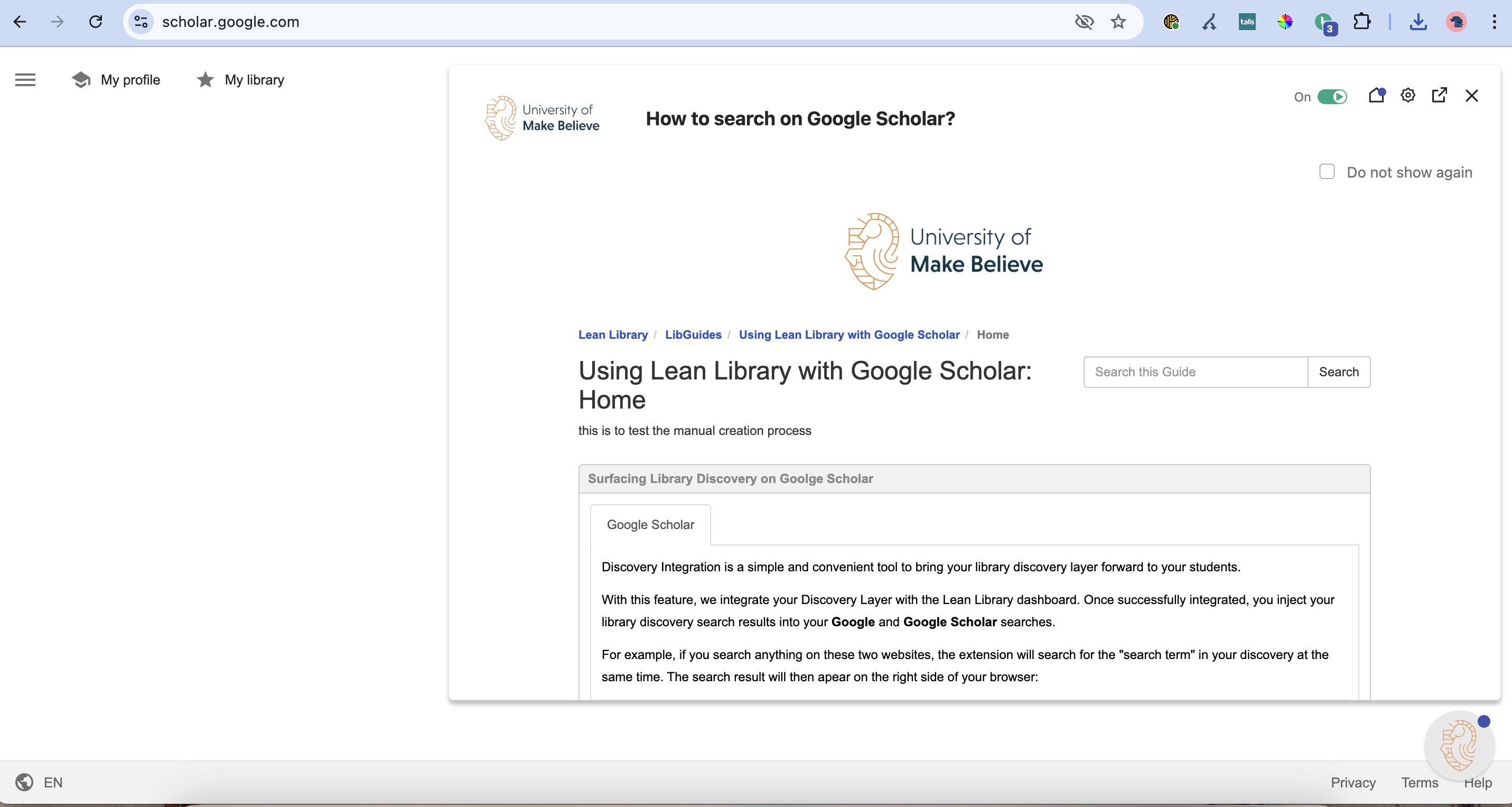Click the guide Search button
Viewport: 1512px width, 807px height.
coord(1338,372)
